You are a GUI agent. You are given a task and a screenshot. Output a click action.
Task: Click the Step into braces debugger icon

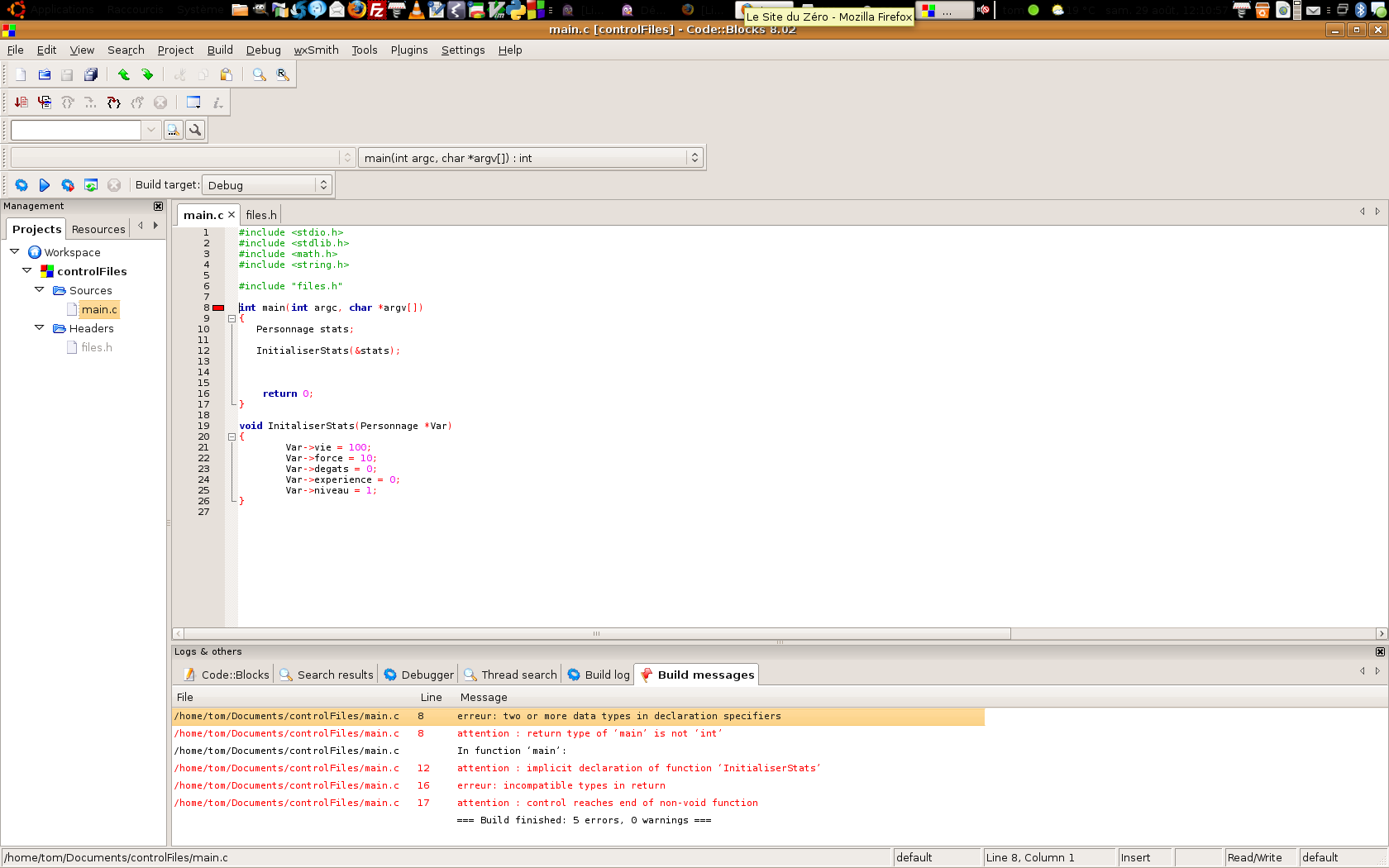click(x=113, y=103)
